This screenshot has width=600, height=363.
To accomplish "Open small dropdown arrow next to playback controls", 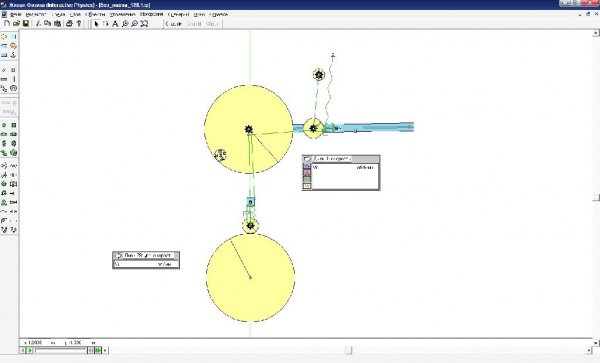I will (x=105, y=350).
